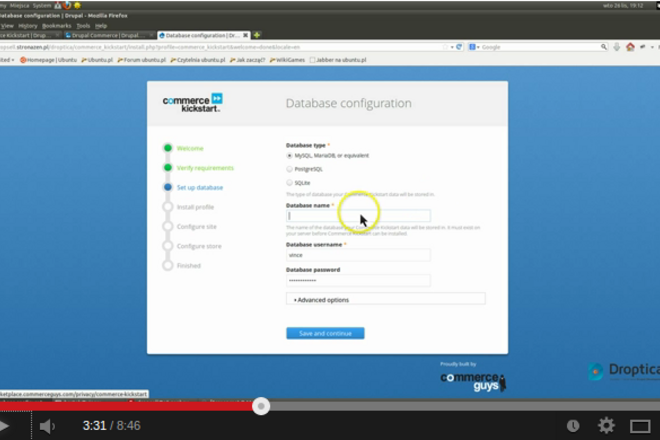Click the clock in the top panel
This screenshot has height=440, width=660.
(623, 5)
